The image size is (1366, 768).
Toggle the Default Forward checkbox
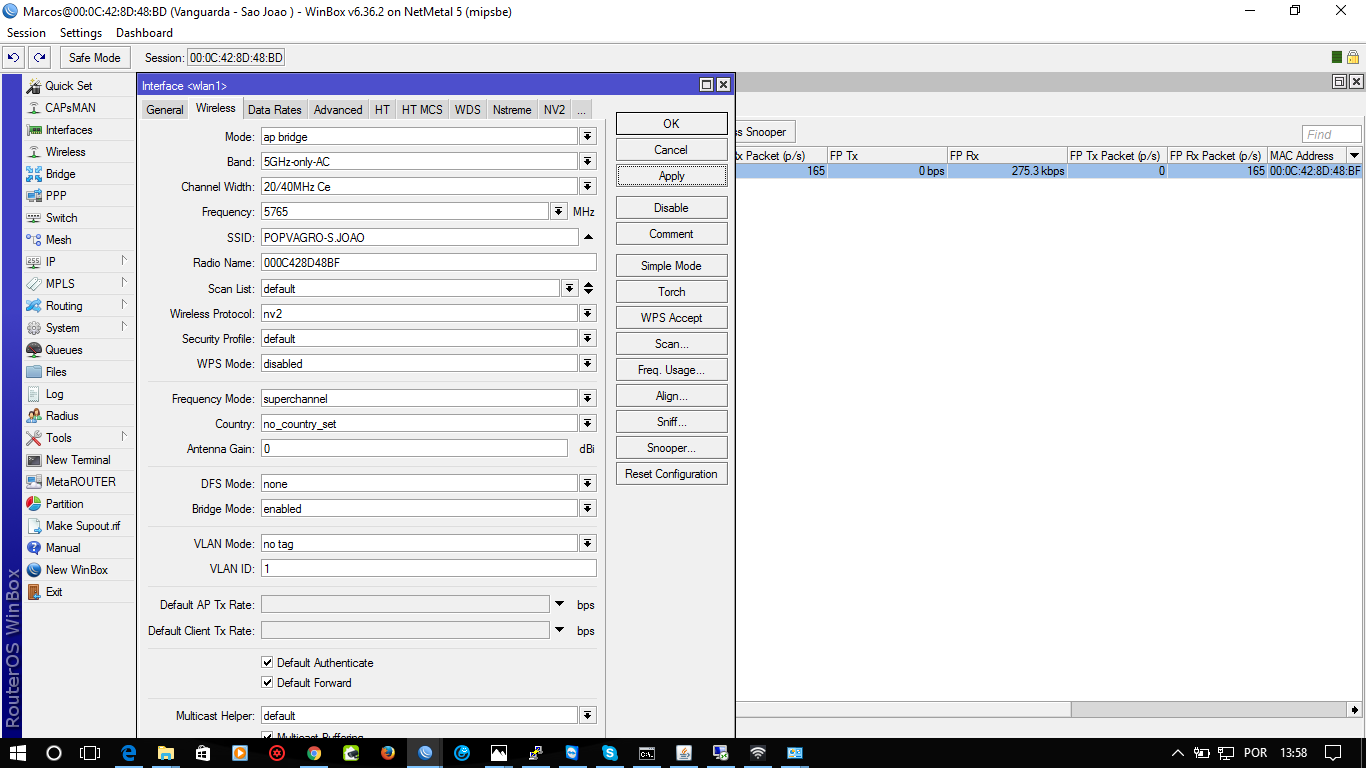point(267,683)
